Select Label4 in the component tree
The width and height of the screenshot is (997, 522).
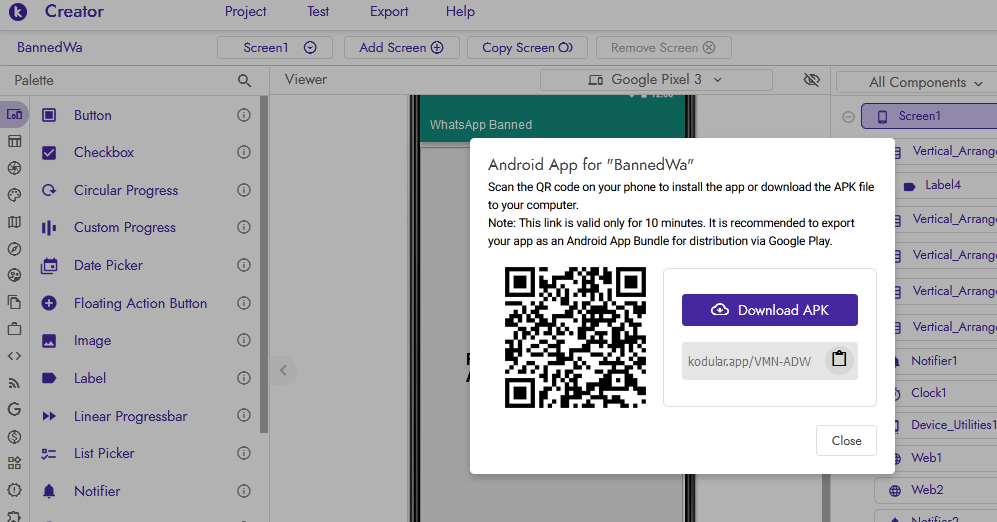(943, 185)
